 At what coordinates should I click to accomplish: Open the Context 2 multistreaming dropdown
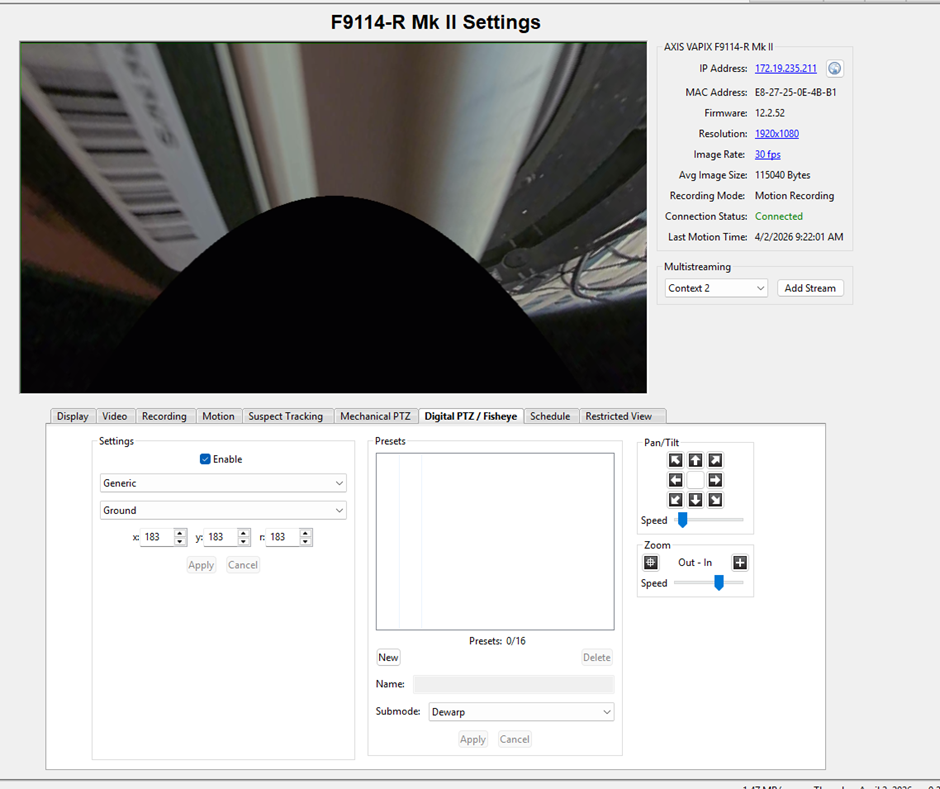tap(716, 288)
